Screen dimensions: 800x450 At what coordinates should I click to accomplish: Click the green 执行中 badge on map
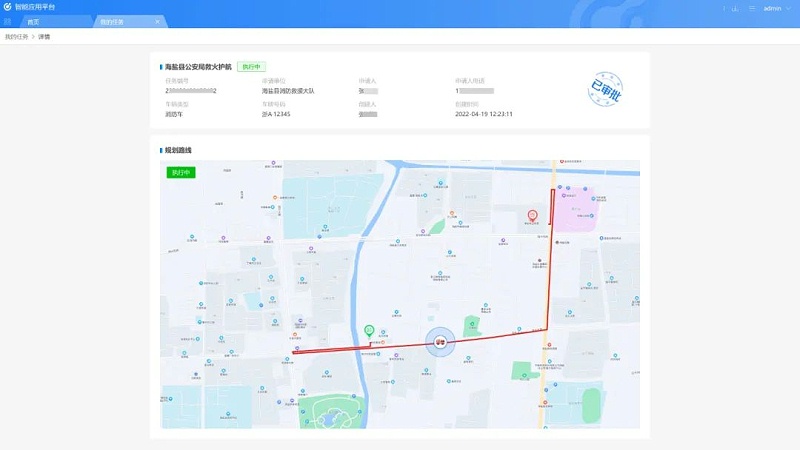(x=181, y=172)
